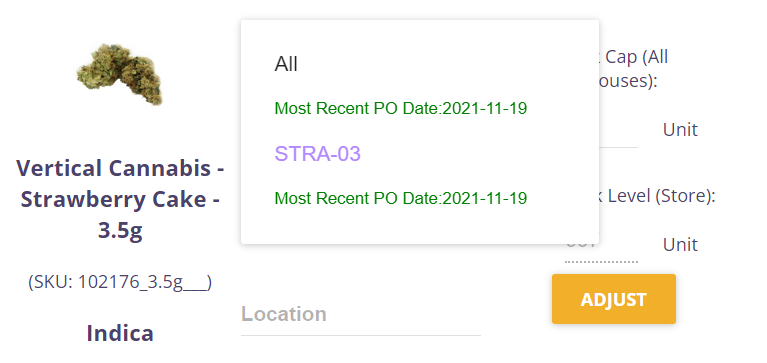Screen dimensions: 767x363
Task: Click the "Vertical Cannabis -" title line
Action: (120, 168)
